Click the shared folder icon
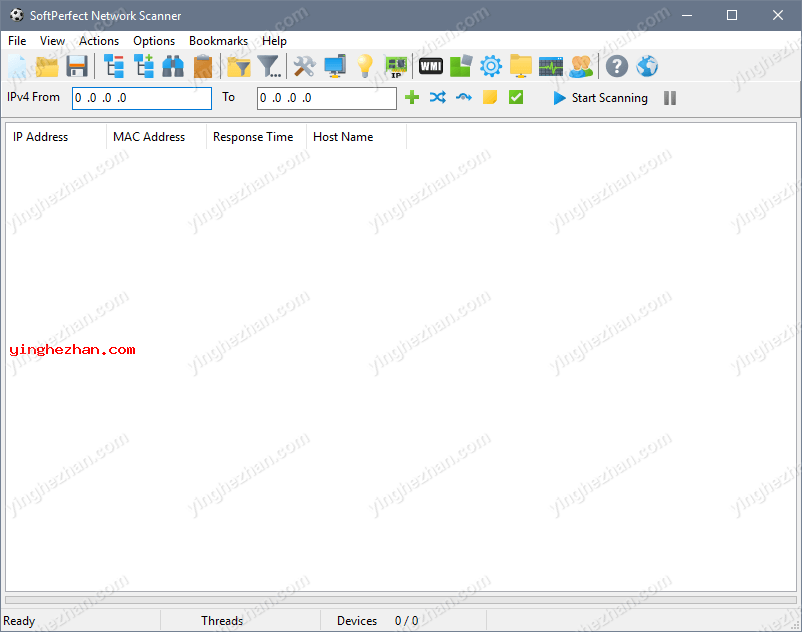The image size is (802, 632). pos(521,66)
